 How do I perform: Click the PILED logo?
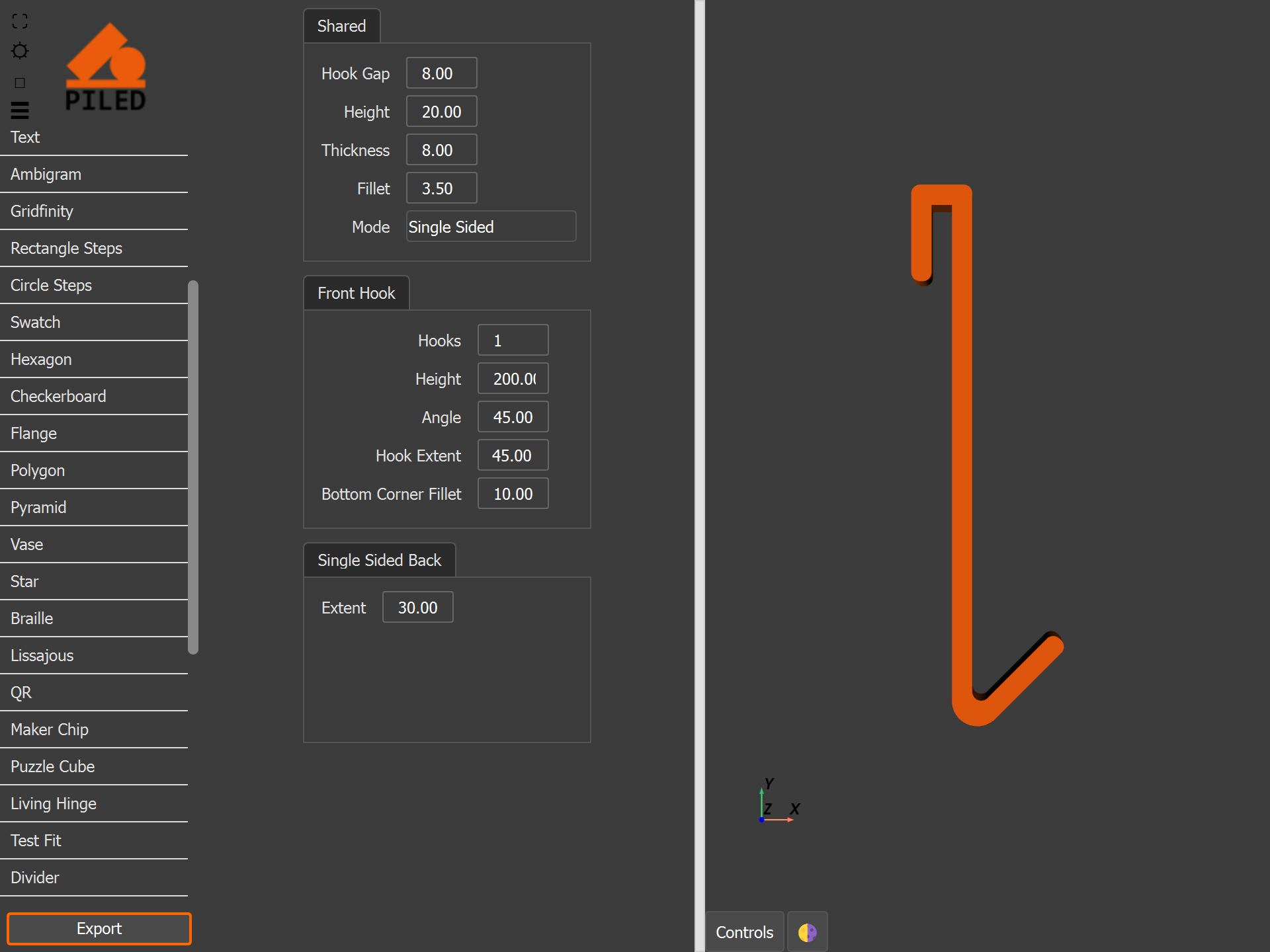[106, 67]
